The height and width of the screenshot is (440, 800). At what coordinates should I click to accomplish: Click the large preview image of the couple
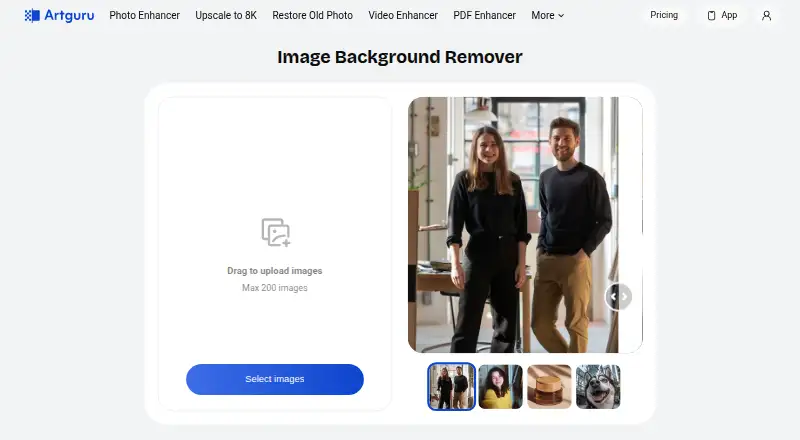tap(525, 225)
